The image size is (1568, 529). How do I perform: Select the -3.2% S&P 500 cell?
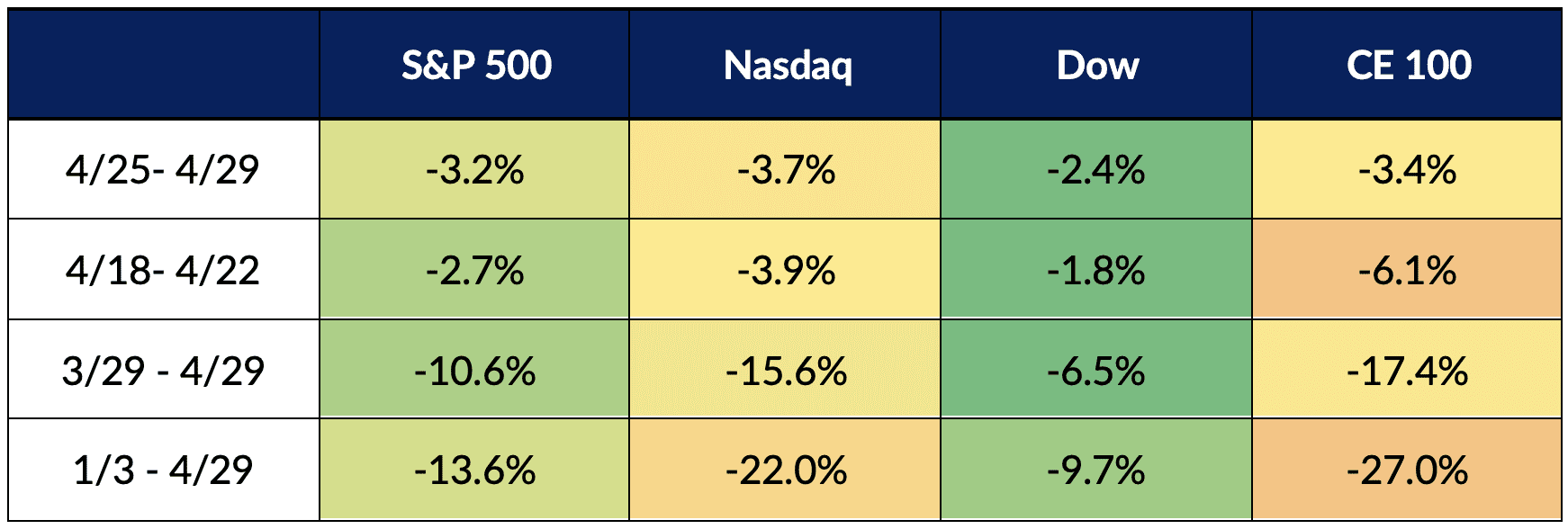475,170
